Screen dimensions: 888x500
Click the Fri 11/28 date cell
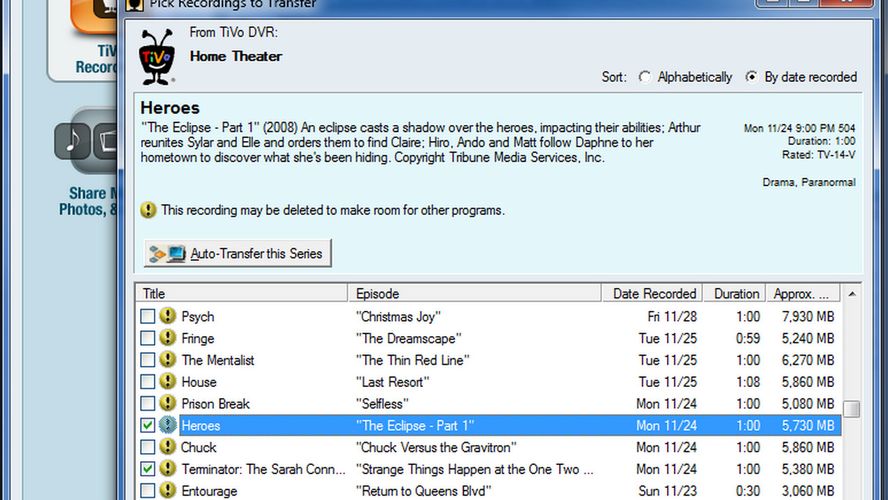pos(672,317)
